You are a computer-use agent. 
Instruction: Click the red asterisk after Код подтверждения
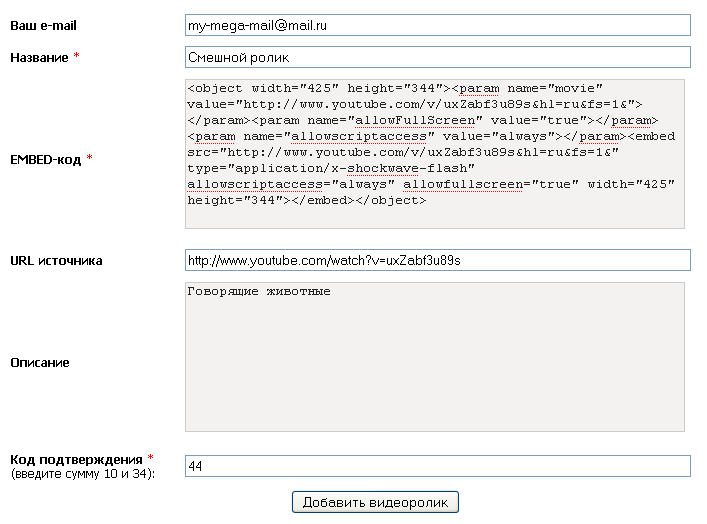(x=150, y=458)
